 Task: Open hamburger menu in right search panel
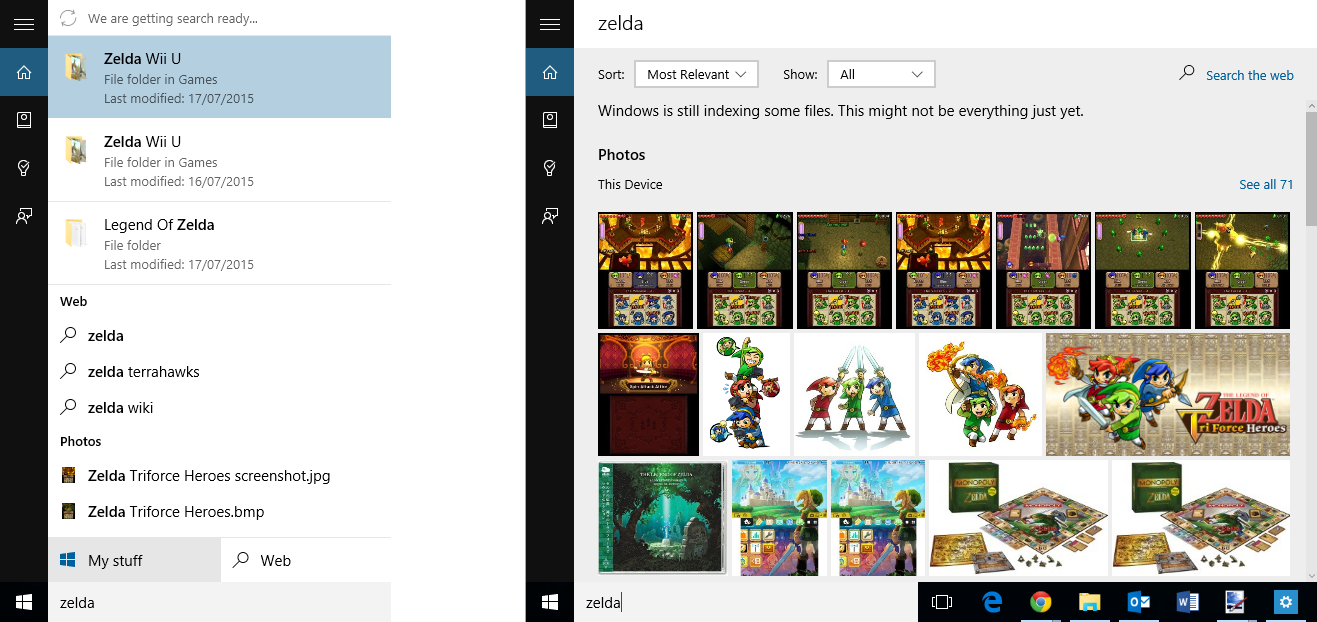(550, 24)
